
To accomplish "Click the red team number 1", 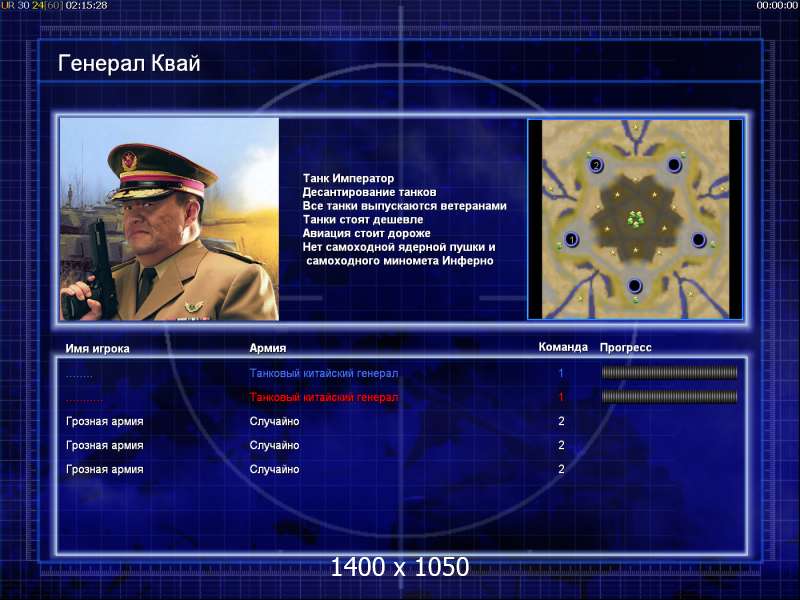I will coord(561,397).
